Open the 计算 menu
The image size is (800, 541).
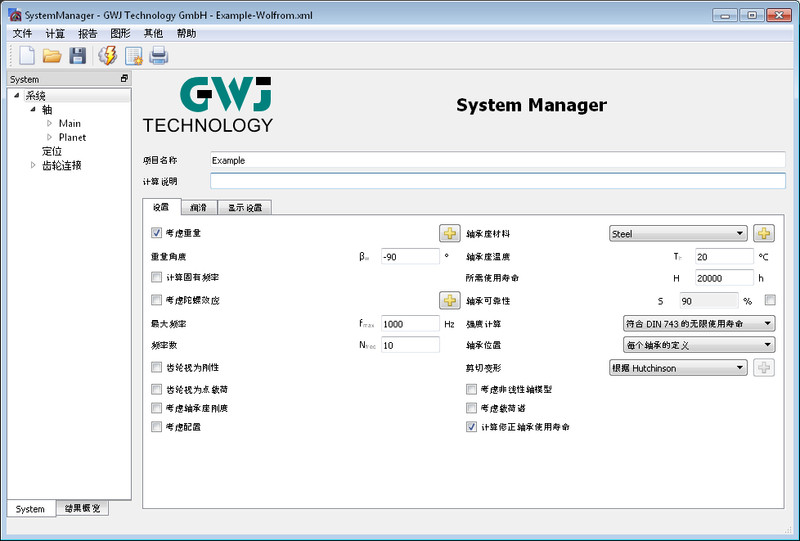click(x=55, y=33)
